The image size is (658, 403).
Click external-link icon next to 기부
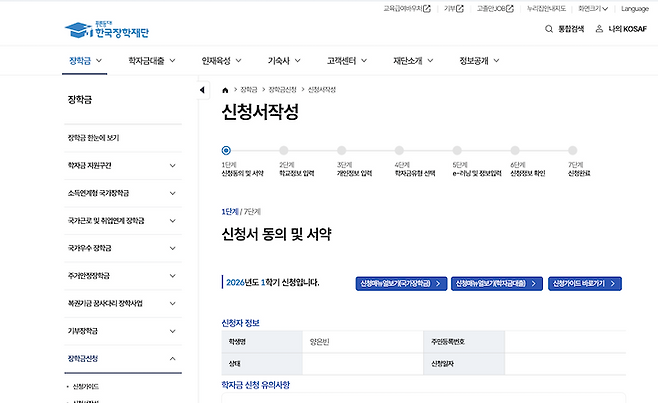point(460,8)
